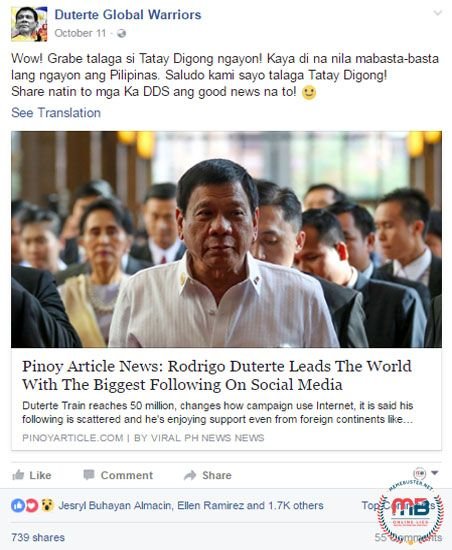Click the red heart Love reaction icon
This screenshot has height=550, width=452.
pos(31,505)
